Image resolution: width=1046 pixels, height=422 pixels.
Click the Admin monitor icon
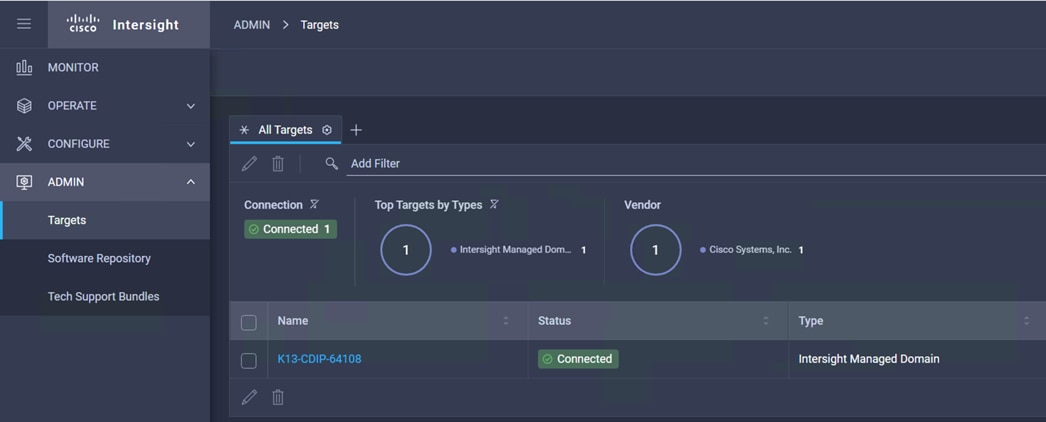pos(24,182)
